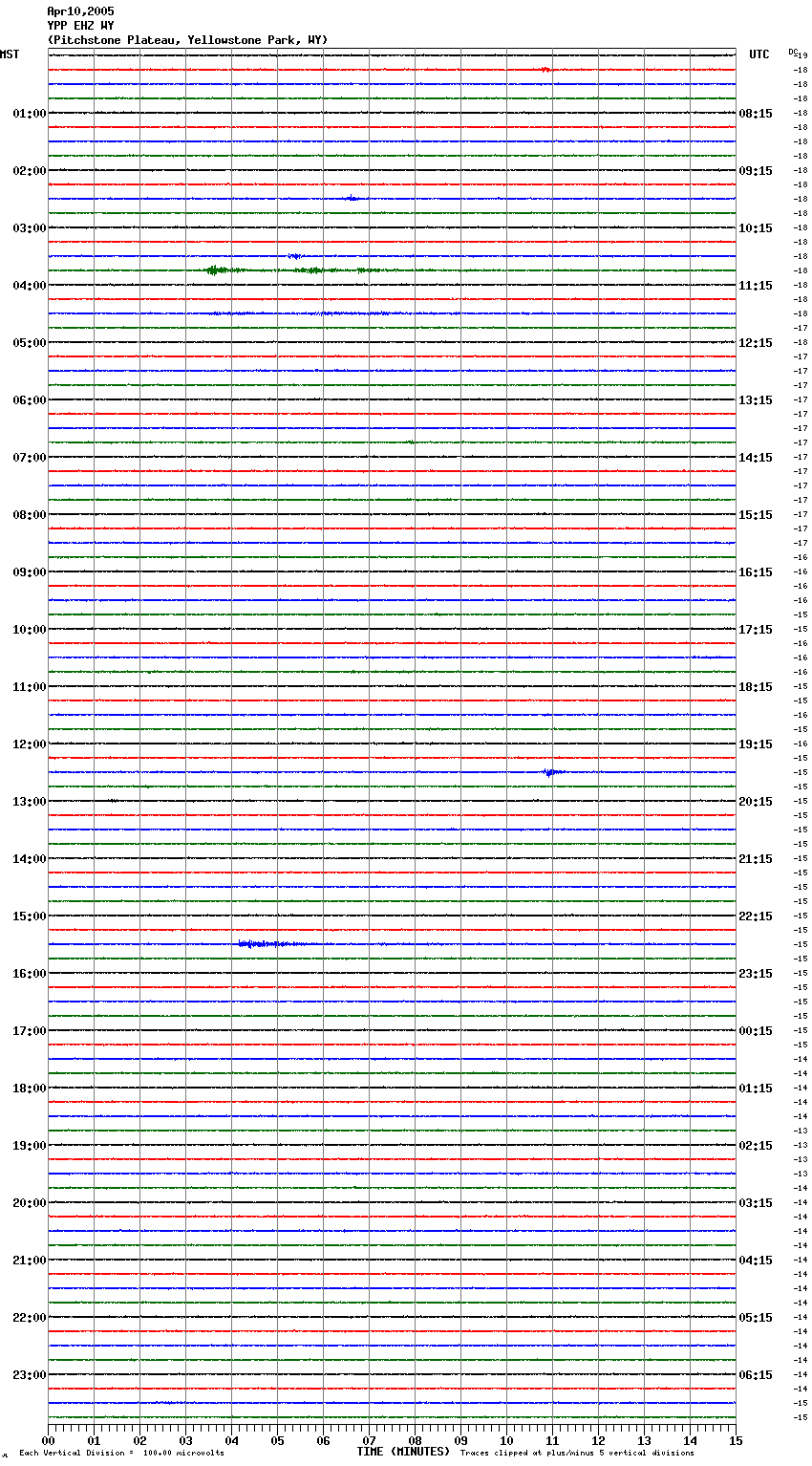Viewport: 812px width, 1466px height.
Task: Click the 09:15 UTC time label
Action: (x=756, y=171)
